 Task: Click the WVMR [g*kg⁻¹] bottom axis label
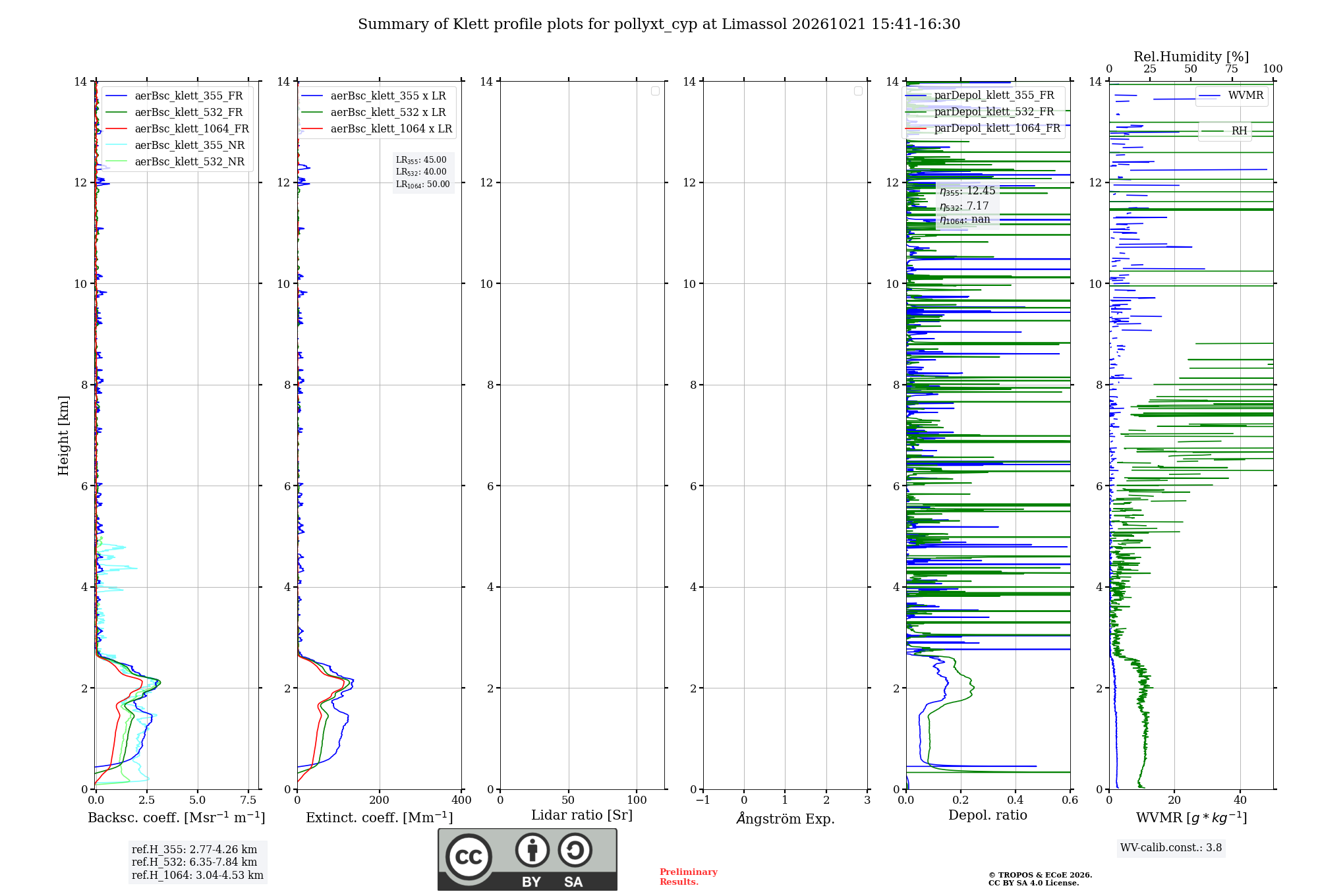click(x=1191, y=818)
